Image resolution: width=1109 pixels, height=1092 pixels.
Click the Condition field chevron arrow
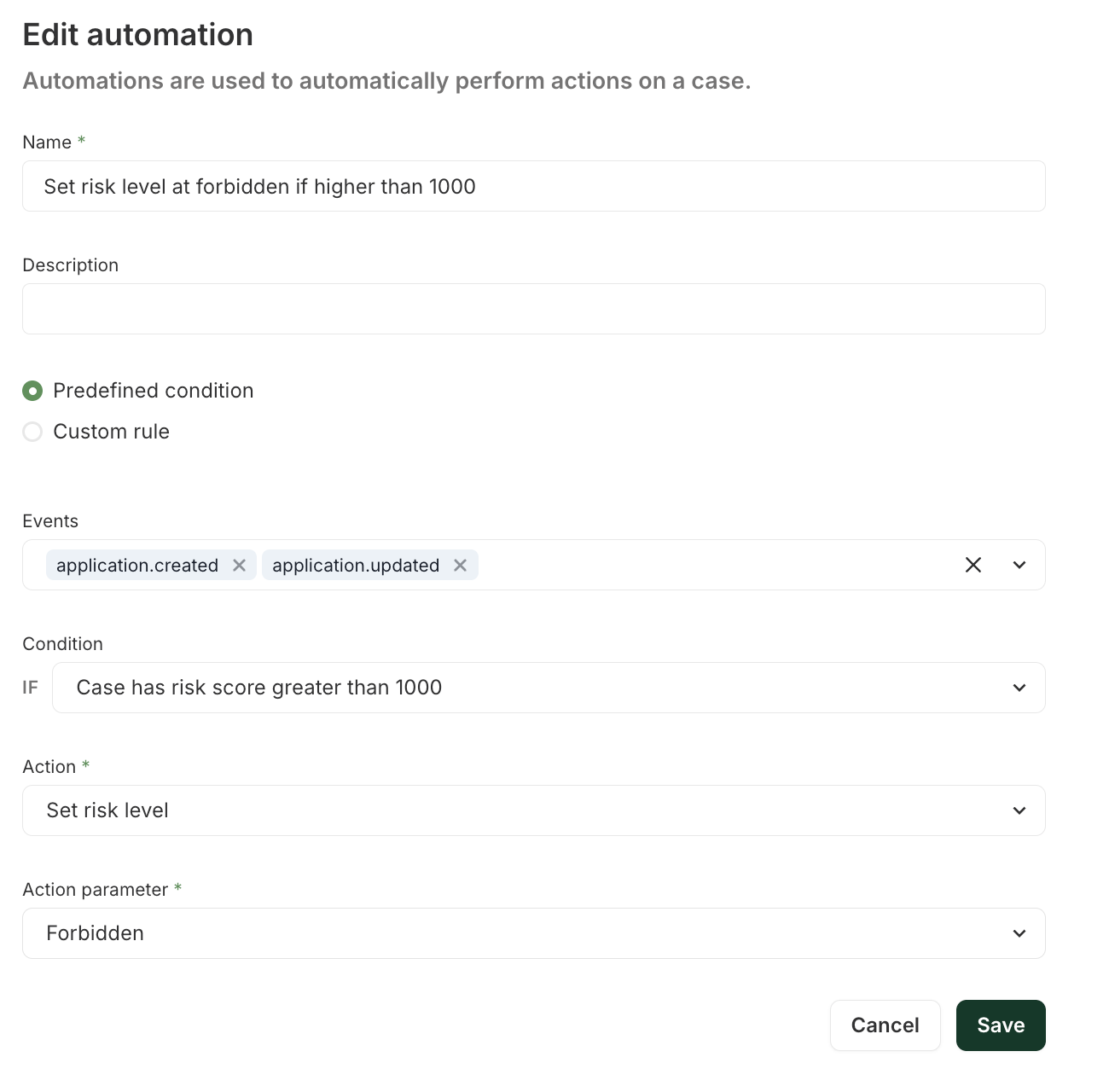pos(1019,688)
